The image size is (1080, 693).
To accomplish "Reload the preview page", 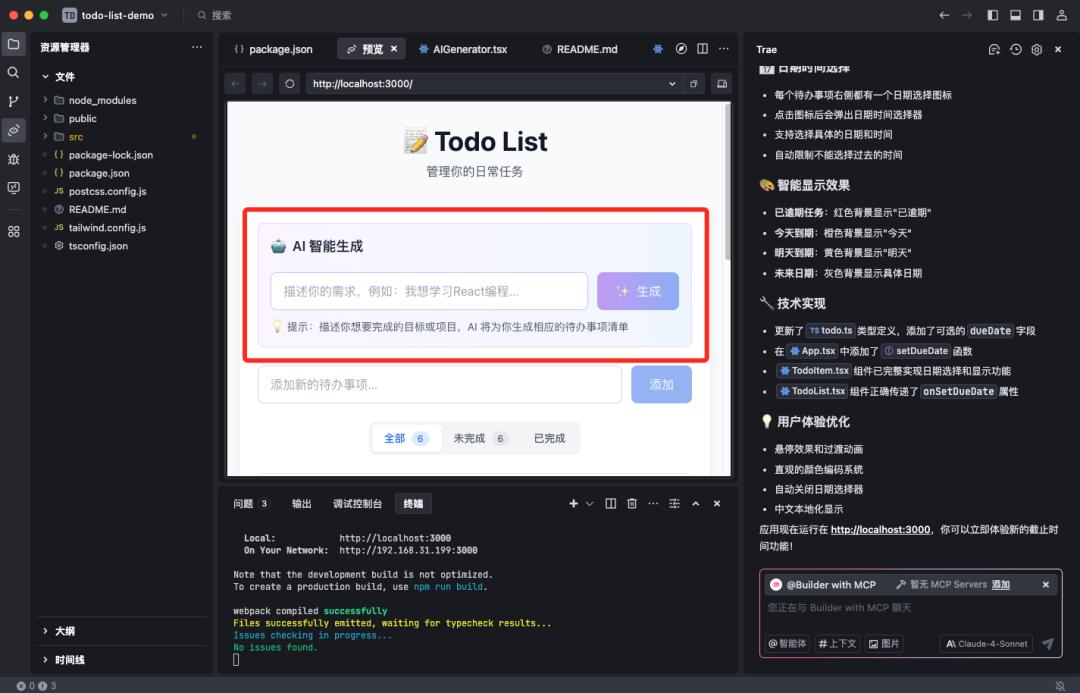I will coord(290,84).
